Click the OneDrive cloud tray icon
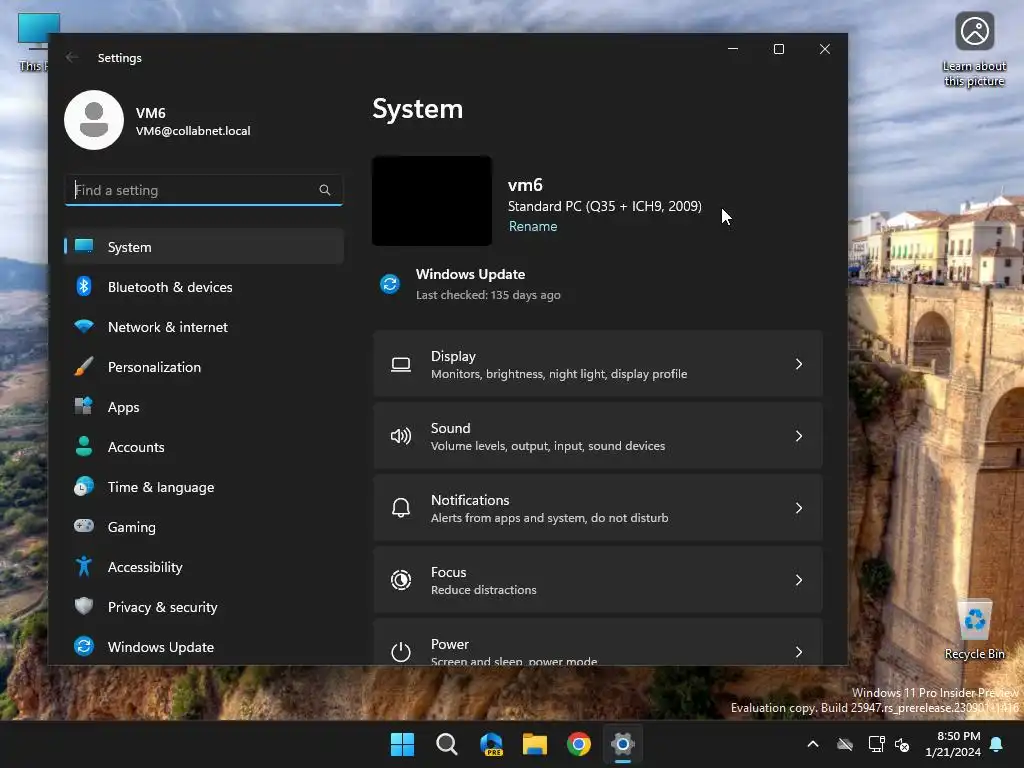The height and width of the screenshot is (768, 1024). (845, 744)
